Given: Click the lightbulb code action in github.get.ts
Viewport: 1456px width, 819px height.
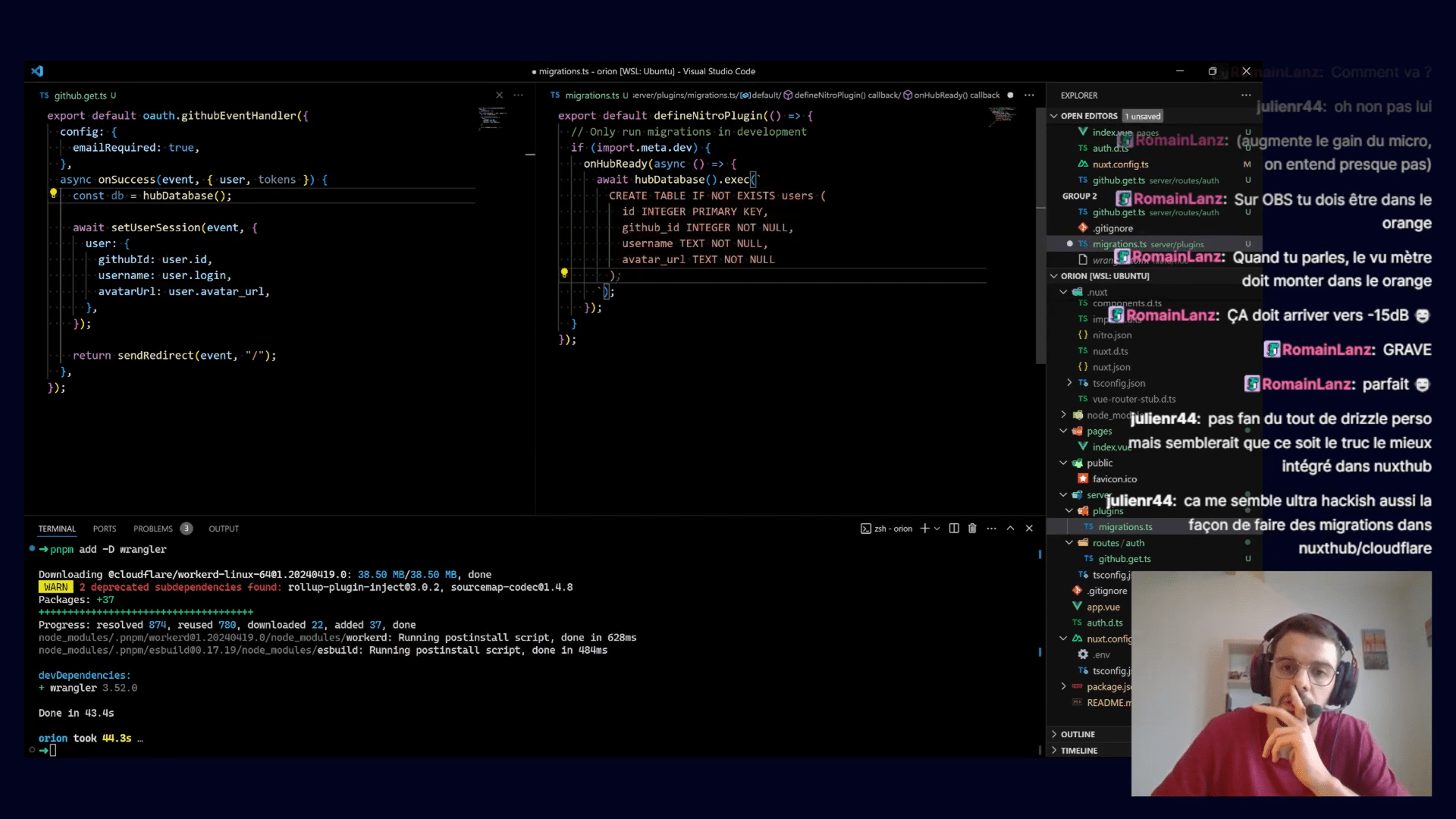Looking at the screenshot, I should pyautogui.click(x=53, y=194).
